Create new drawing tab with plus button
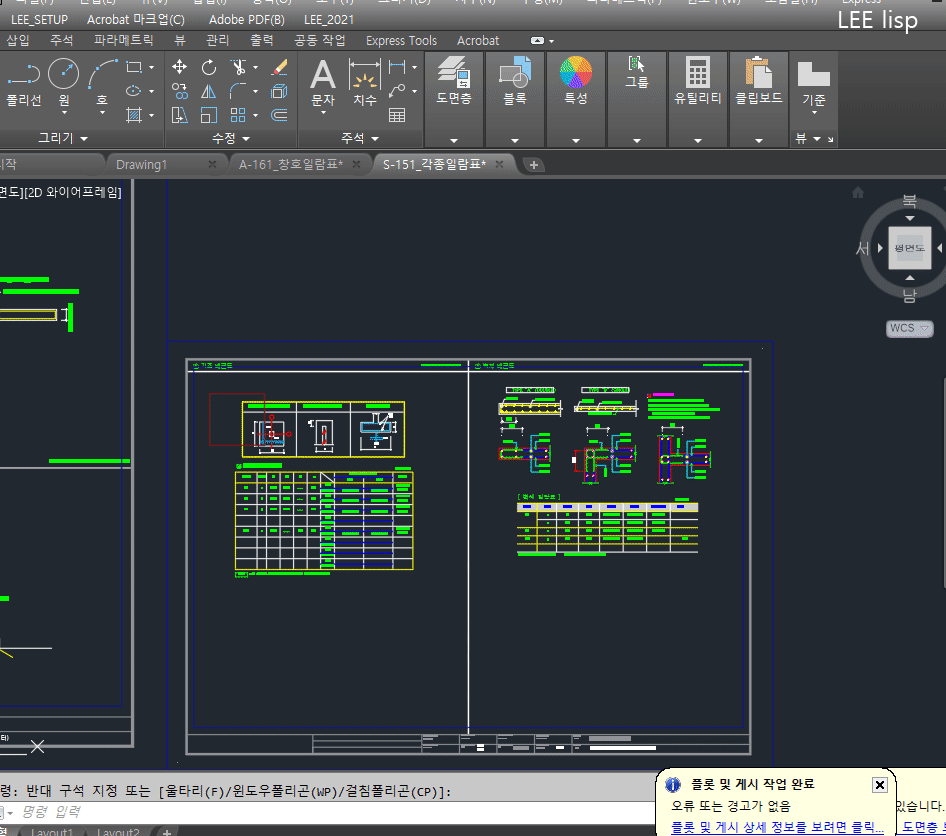 coord(533,165)
